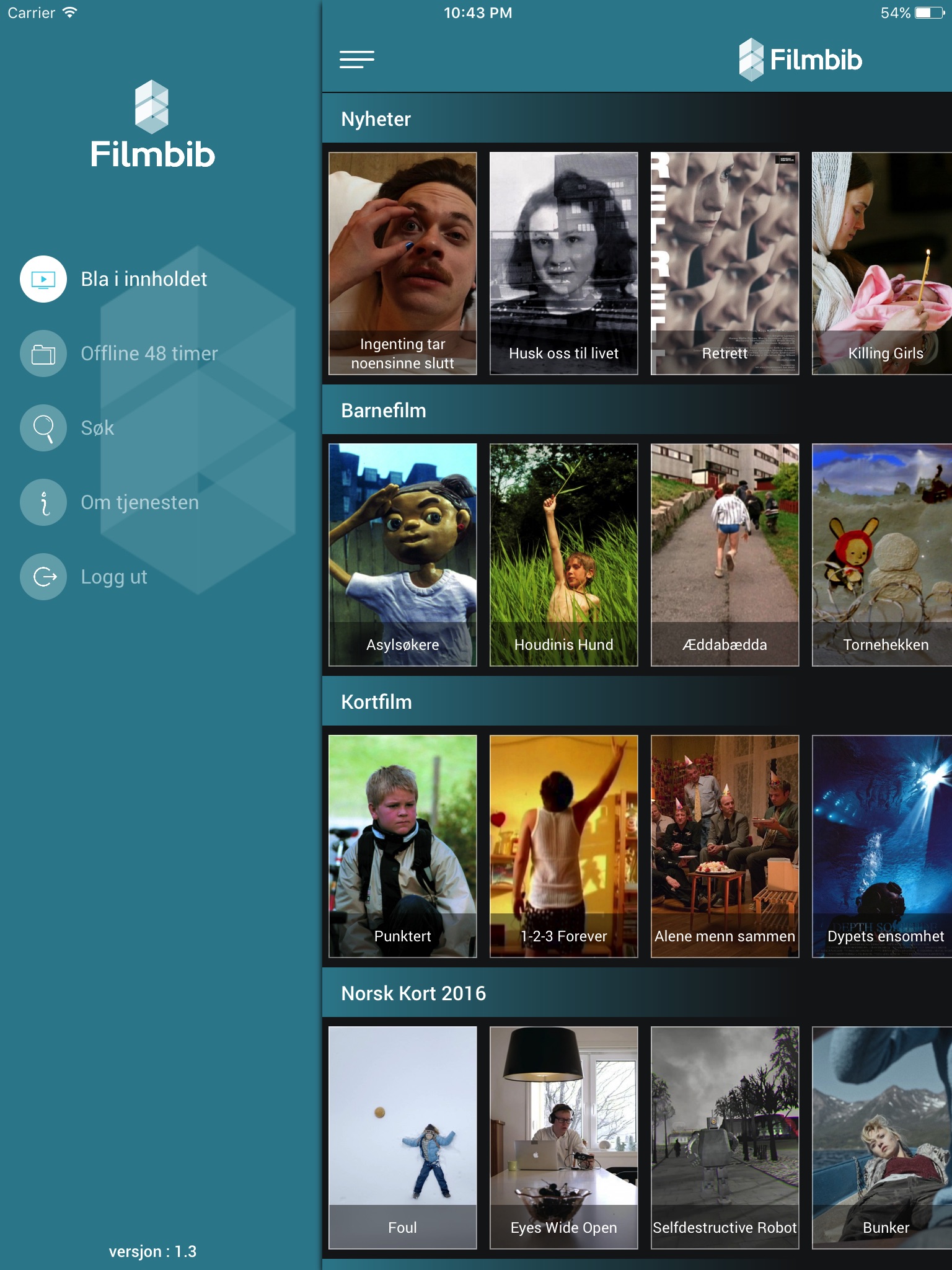
Task: Click the Filmbib logo in the header
Action: coord(800,60)
